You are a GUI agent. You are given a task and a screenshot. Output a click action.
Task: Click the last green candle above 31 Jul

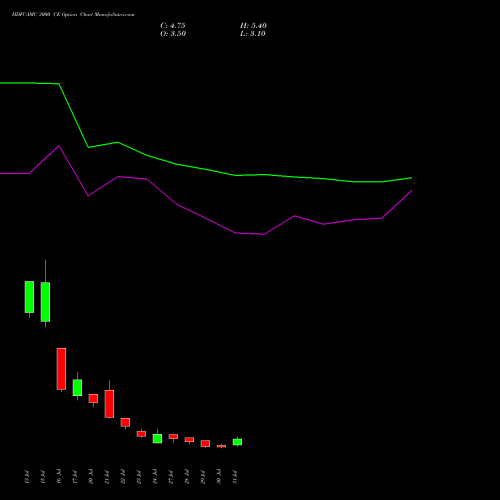click(237, 442)
